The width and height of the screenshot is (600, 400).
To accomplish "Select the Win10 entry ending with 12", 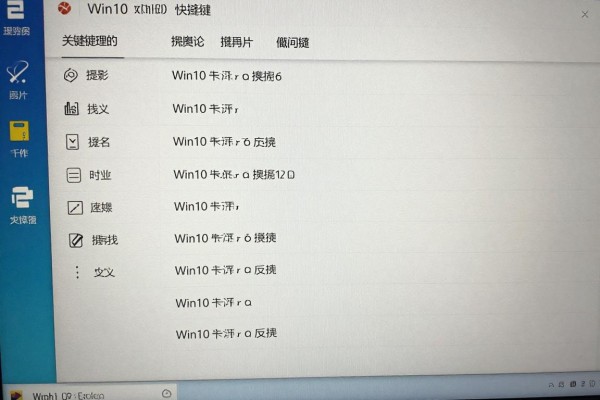I will coord(234,175).
